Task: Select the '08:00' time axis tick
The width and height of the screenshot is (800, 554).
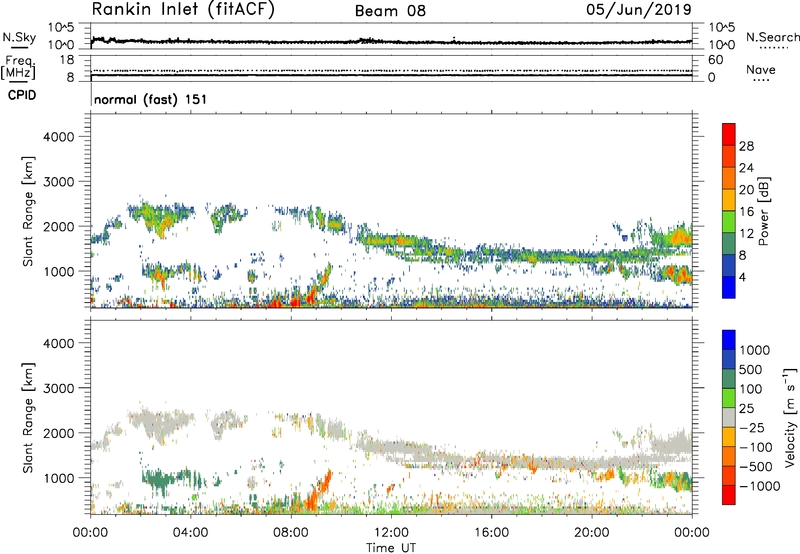Action: pyautogui.click(x=291, y=533)
